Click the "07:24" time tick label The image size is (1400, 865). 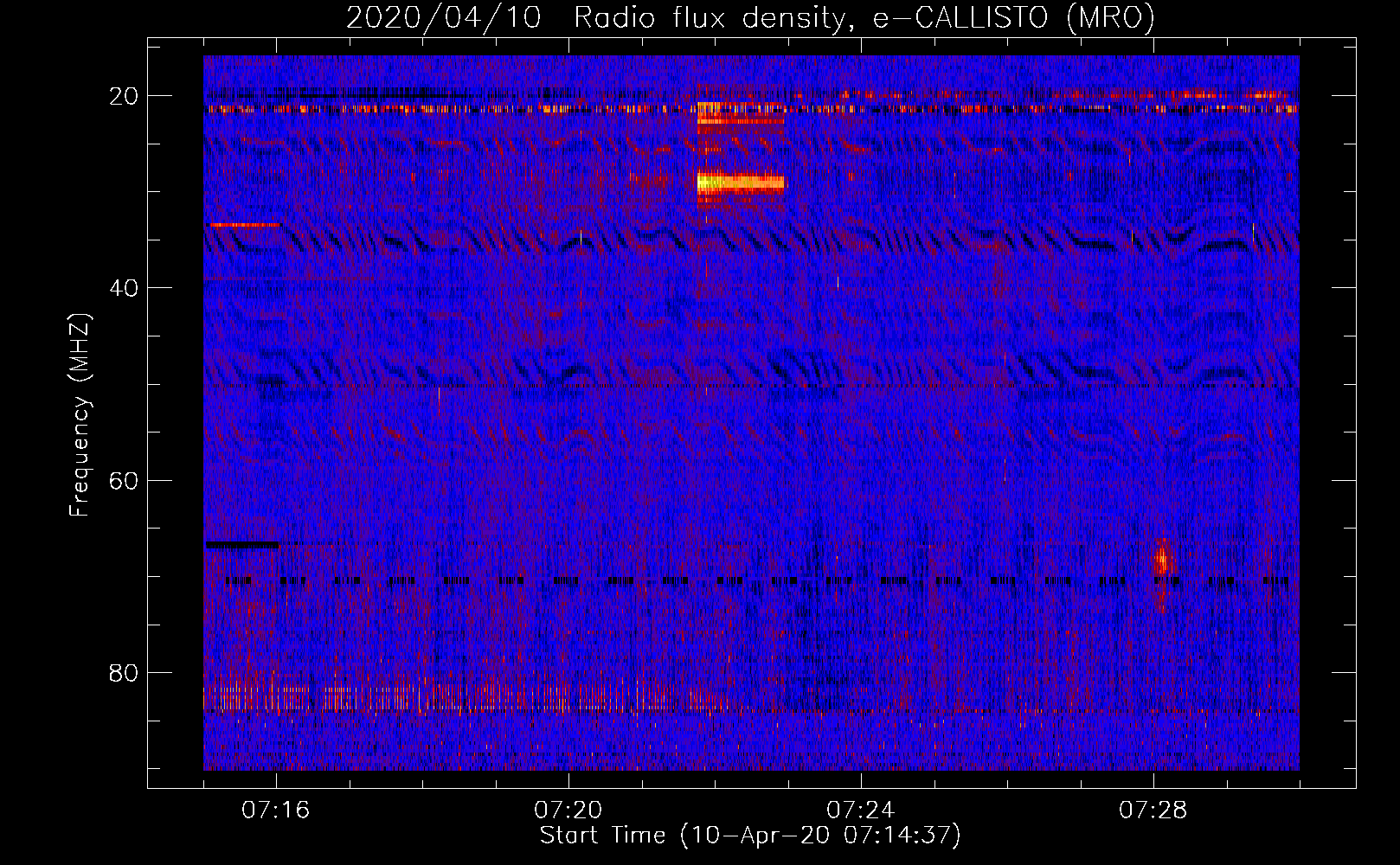coord(861,811)
